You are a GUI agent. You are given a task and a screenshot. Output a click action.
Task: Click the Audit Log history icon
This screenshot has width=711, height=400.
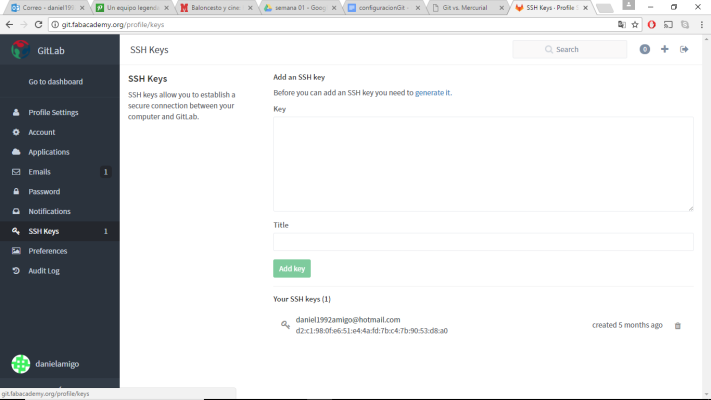pyautogui.click(x=16, y=271)
